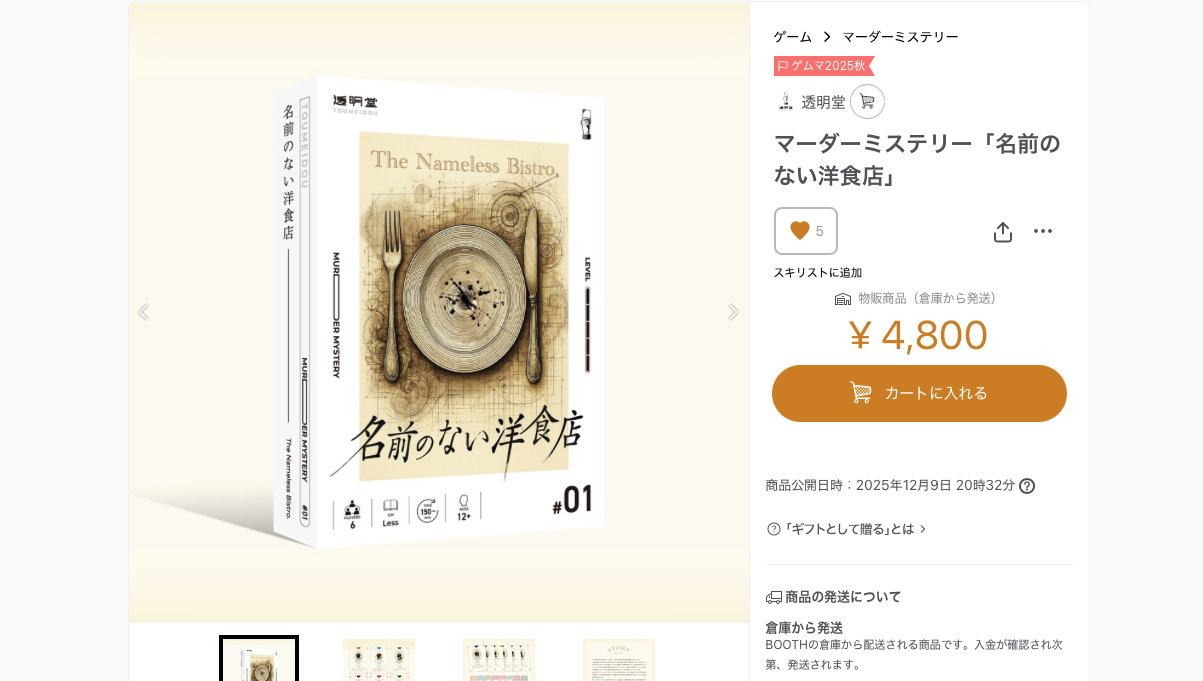Click the right arrow to view next product image
Screen dimensions: 1203x681
pos(733,312)
